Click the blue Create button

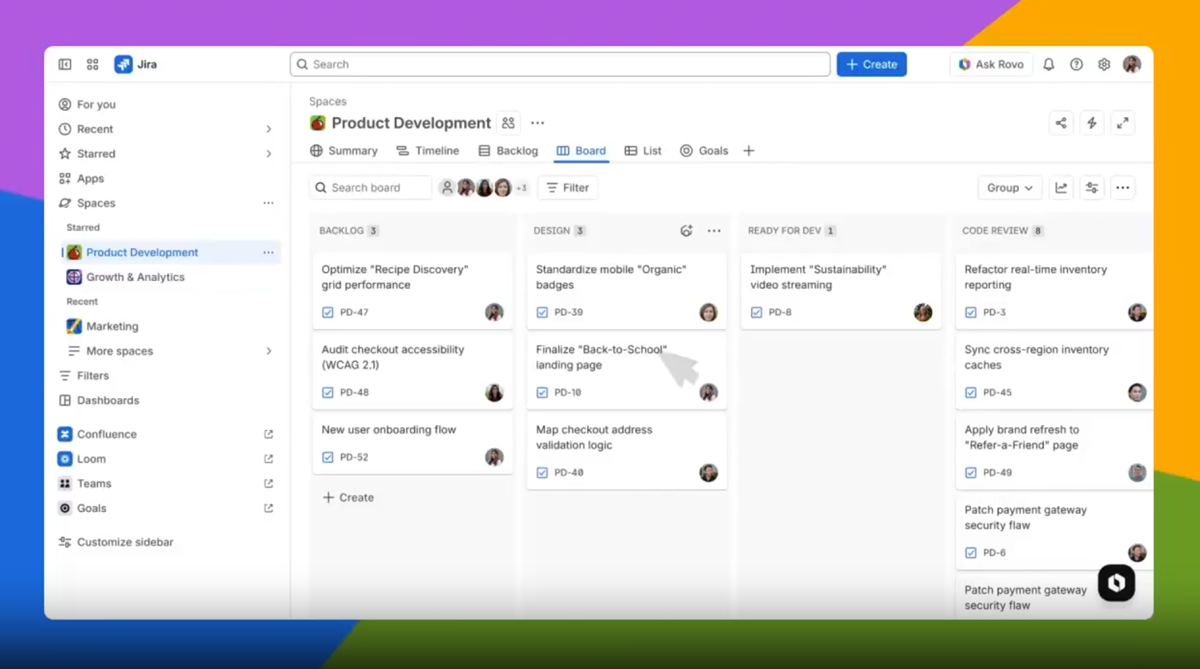[x=871, y=64]
